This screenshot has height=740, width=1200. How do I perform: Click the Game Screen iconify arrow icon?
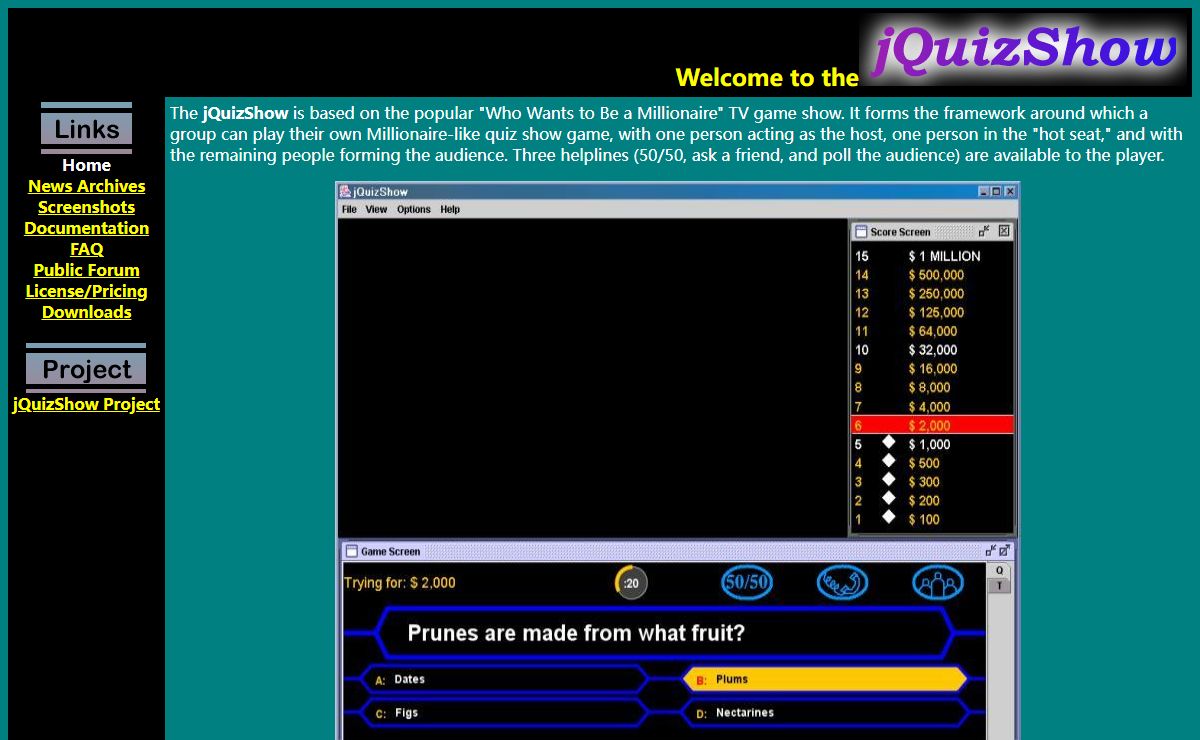coord(990,550)
